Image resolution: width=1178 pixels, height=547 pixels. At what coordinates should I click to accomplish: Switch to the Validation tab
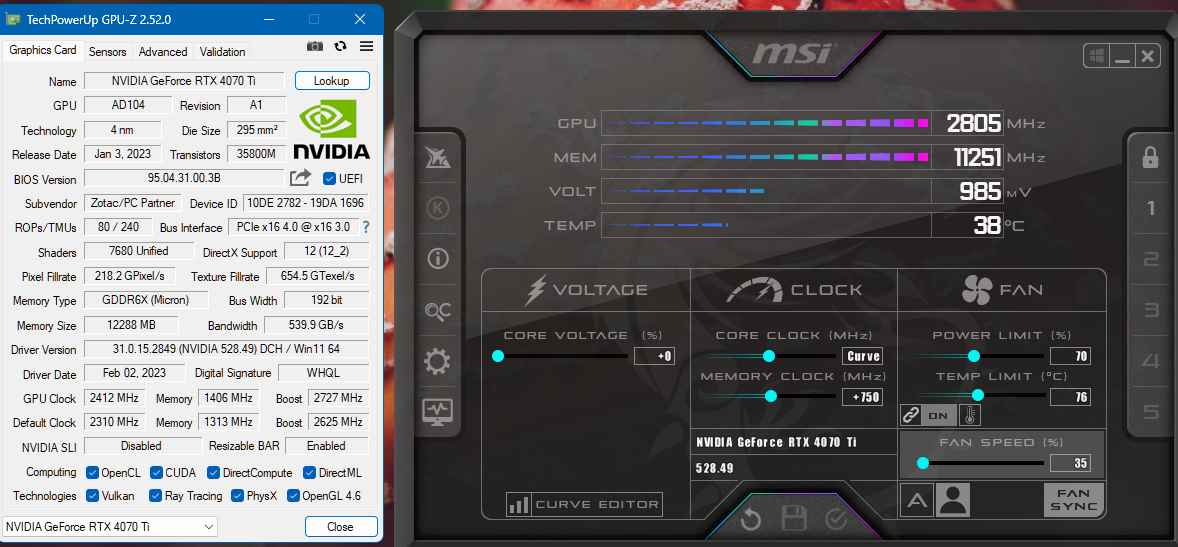(x=222, y=52)
